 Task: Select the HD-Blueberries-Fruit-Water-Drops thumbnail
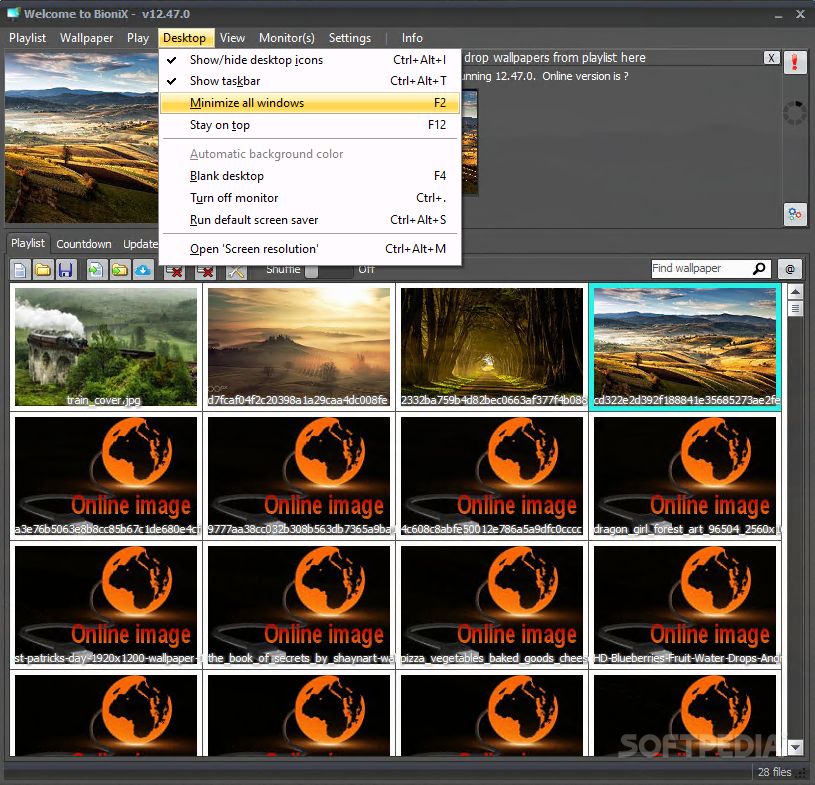[x=685, y=605]
